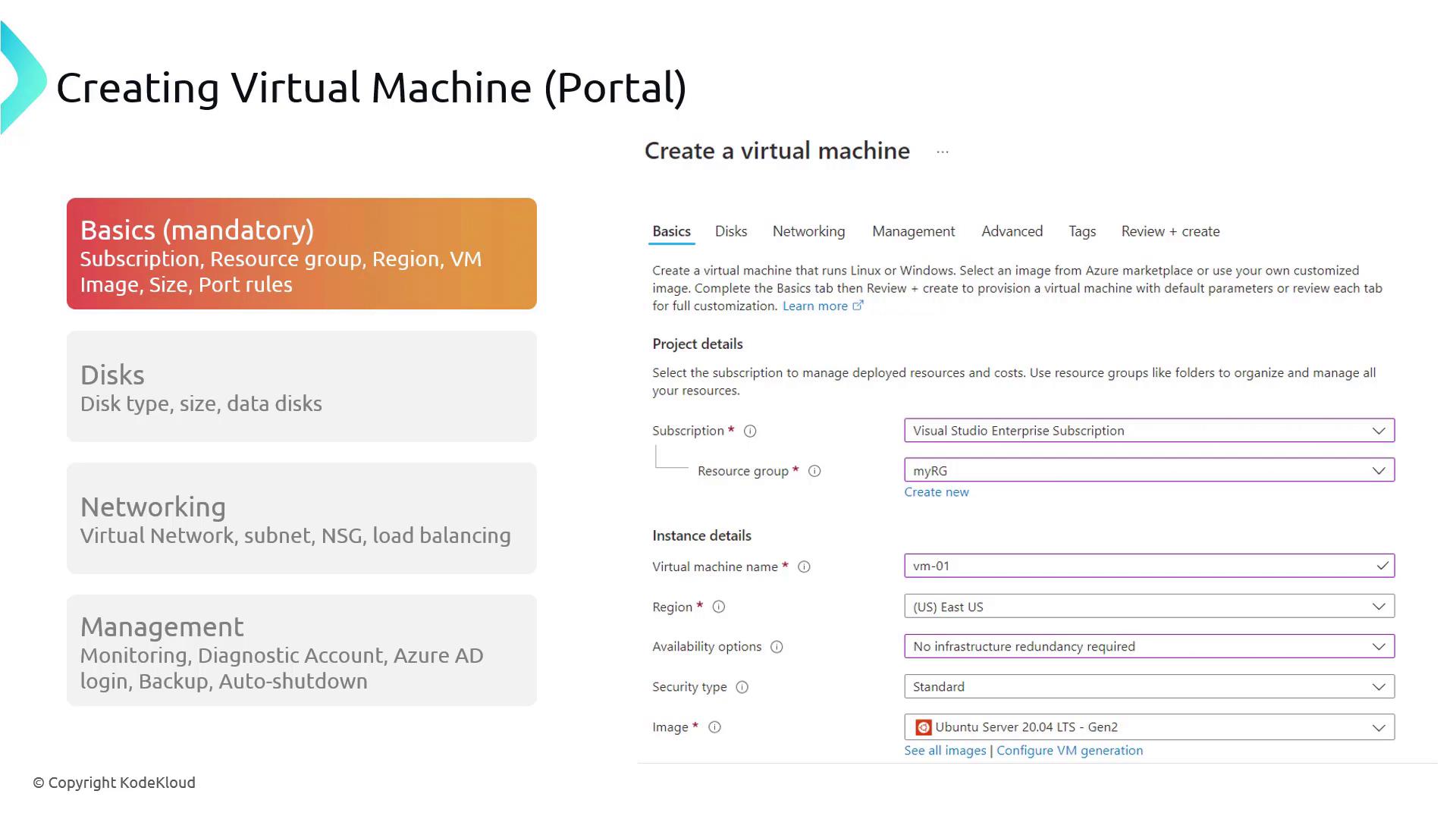Click Virtual machine name info icon
1456x819 pixels.
(x=805, y=566)
